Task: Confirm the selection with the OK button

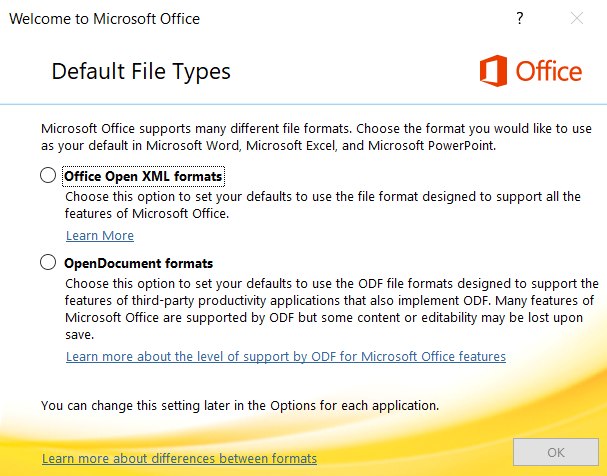Action: (x=556, y=452)
